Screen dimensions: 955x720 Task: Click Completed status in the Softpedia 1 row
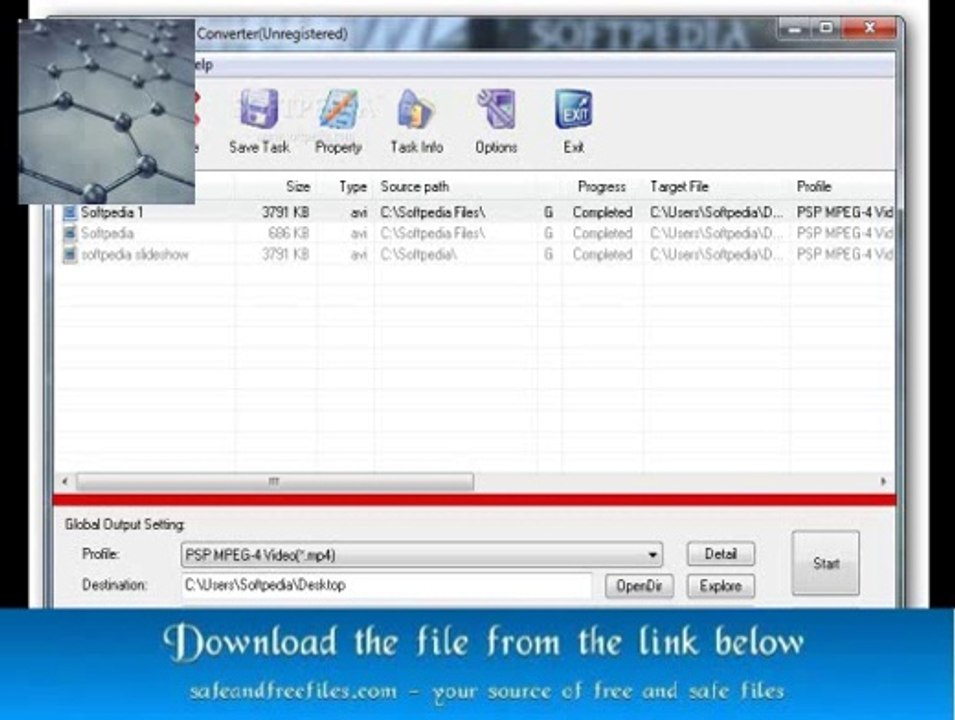coord(602,213)
